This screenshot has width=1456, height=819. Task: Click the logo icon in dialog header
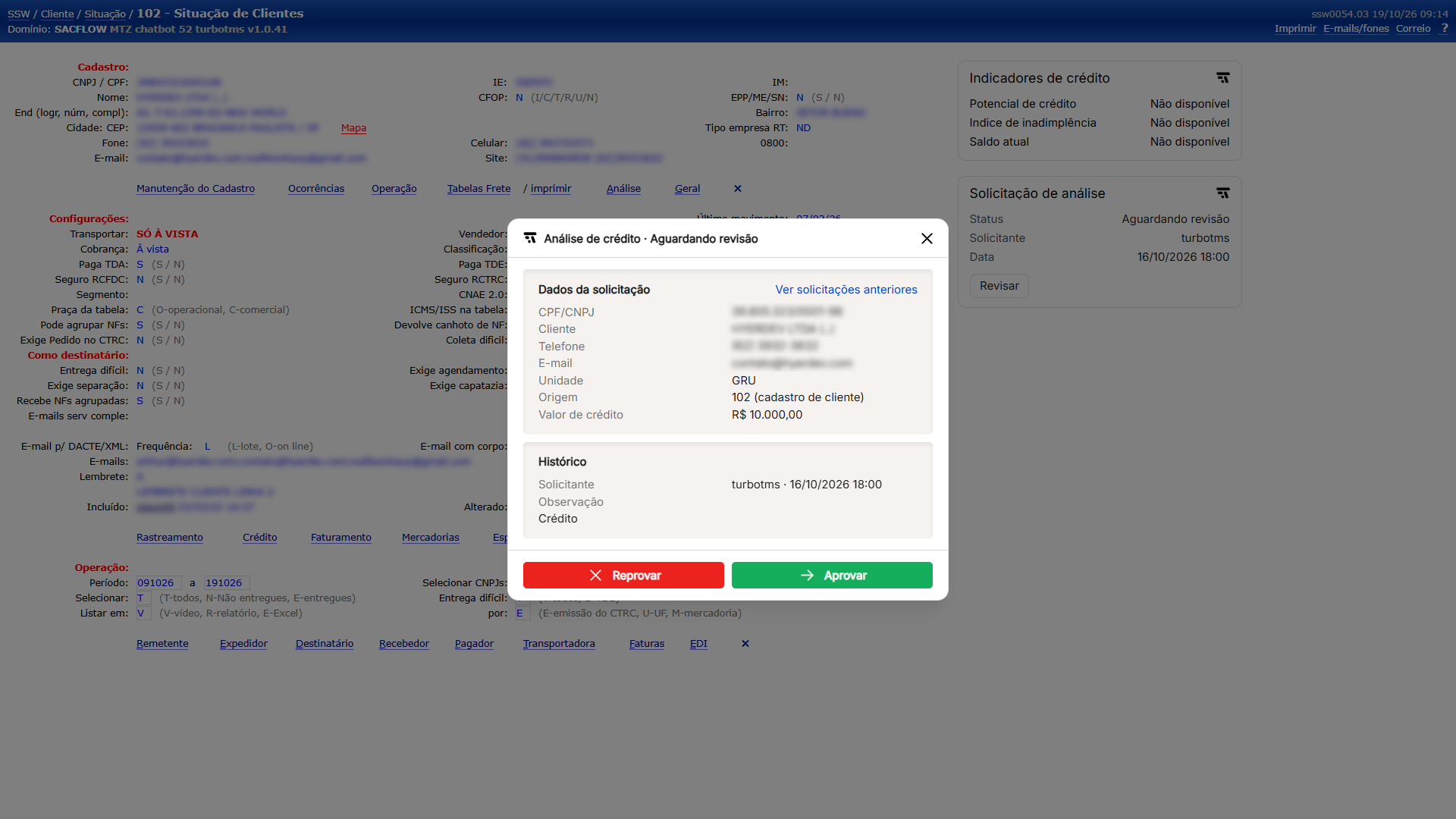click(530, 239)
